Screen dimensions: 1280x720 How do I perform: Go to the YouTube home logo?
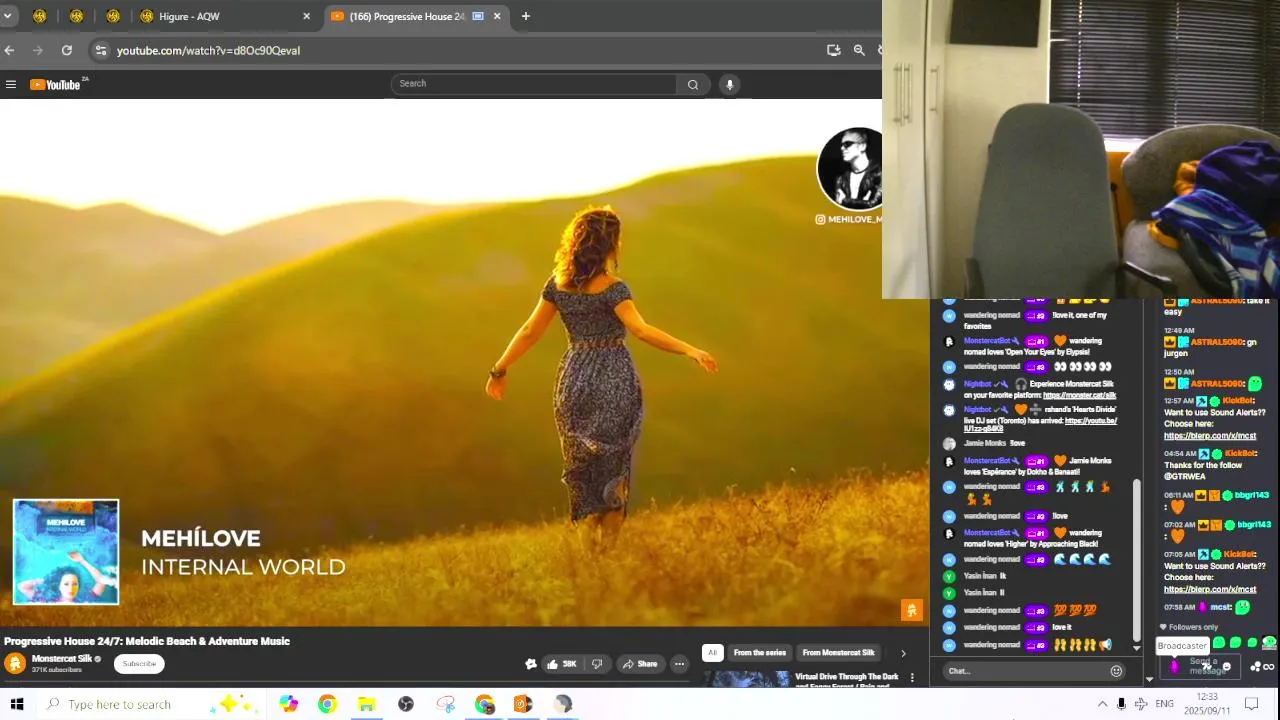56,85
